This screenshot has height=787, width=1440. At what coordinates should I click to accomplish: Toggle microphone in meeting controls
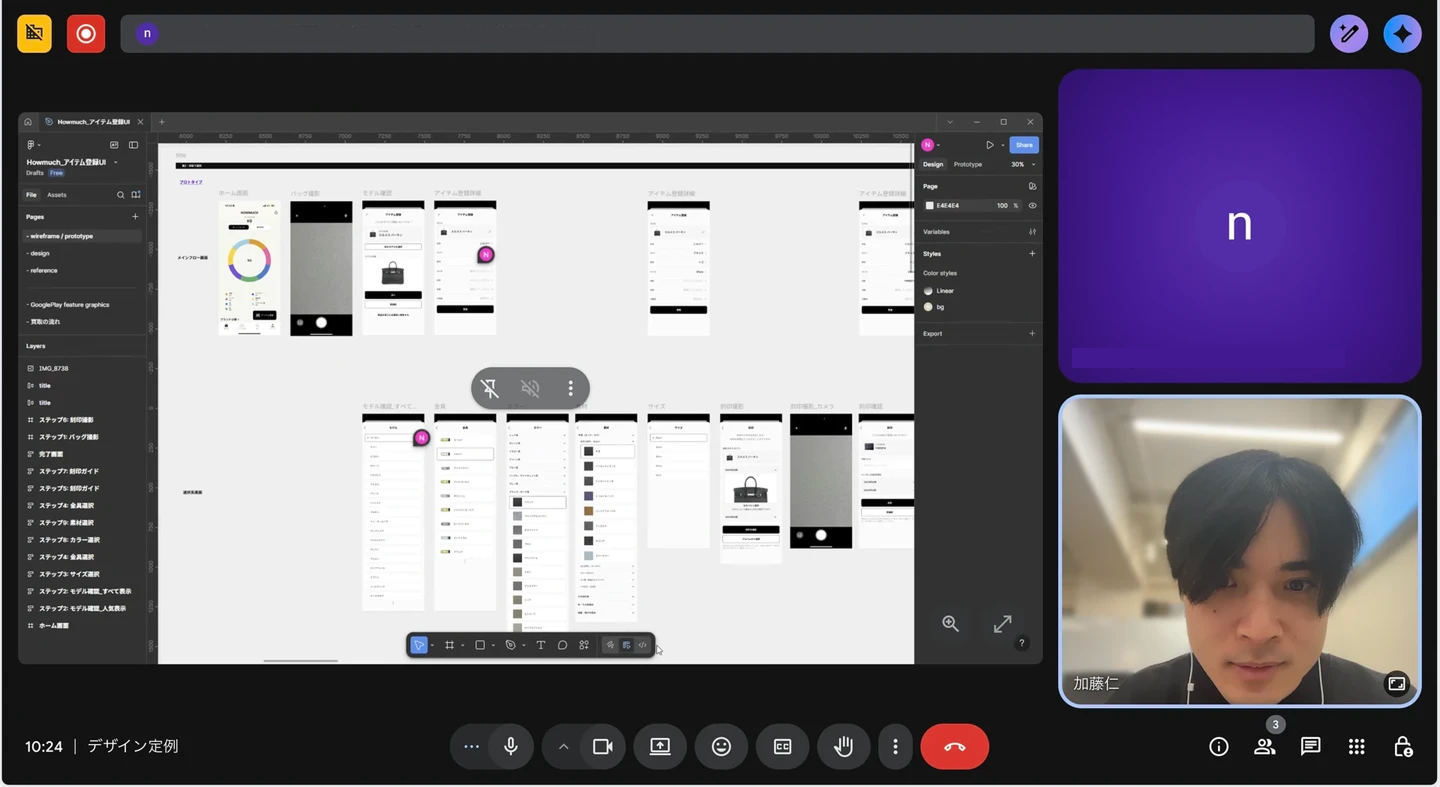[x=511, y=747]
